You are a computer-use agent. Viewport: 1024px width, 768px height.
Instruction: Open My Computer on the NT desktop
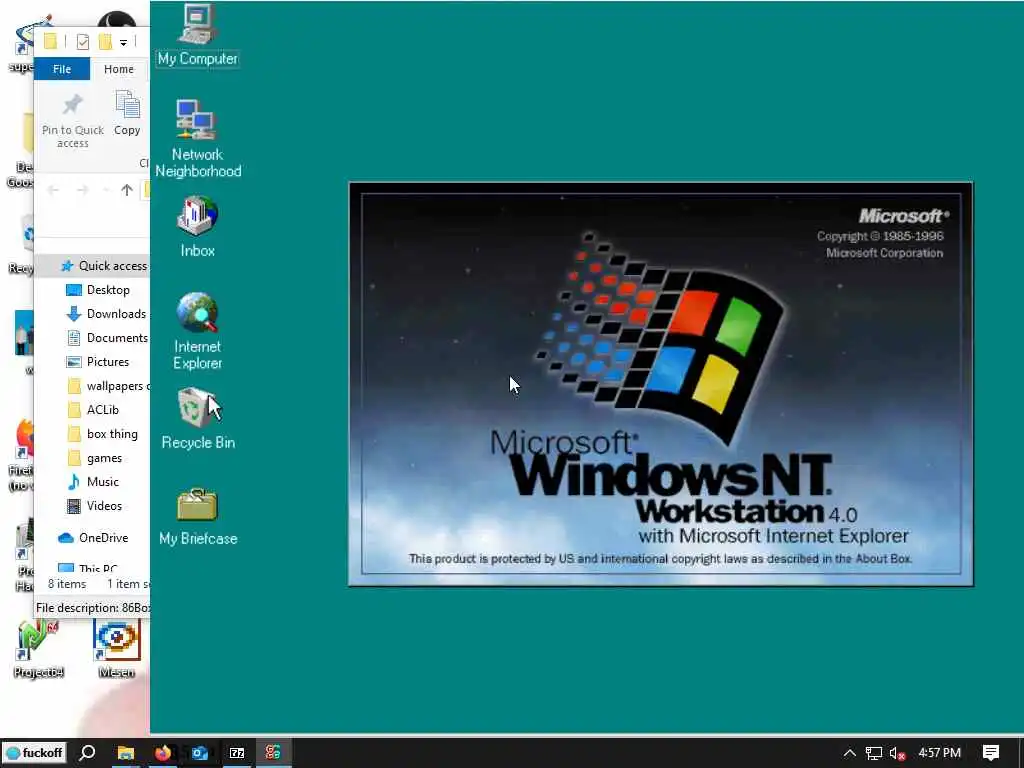[x=197, y=35]
